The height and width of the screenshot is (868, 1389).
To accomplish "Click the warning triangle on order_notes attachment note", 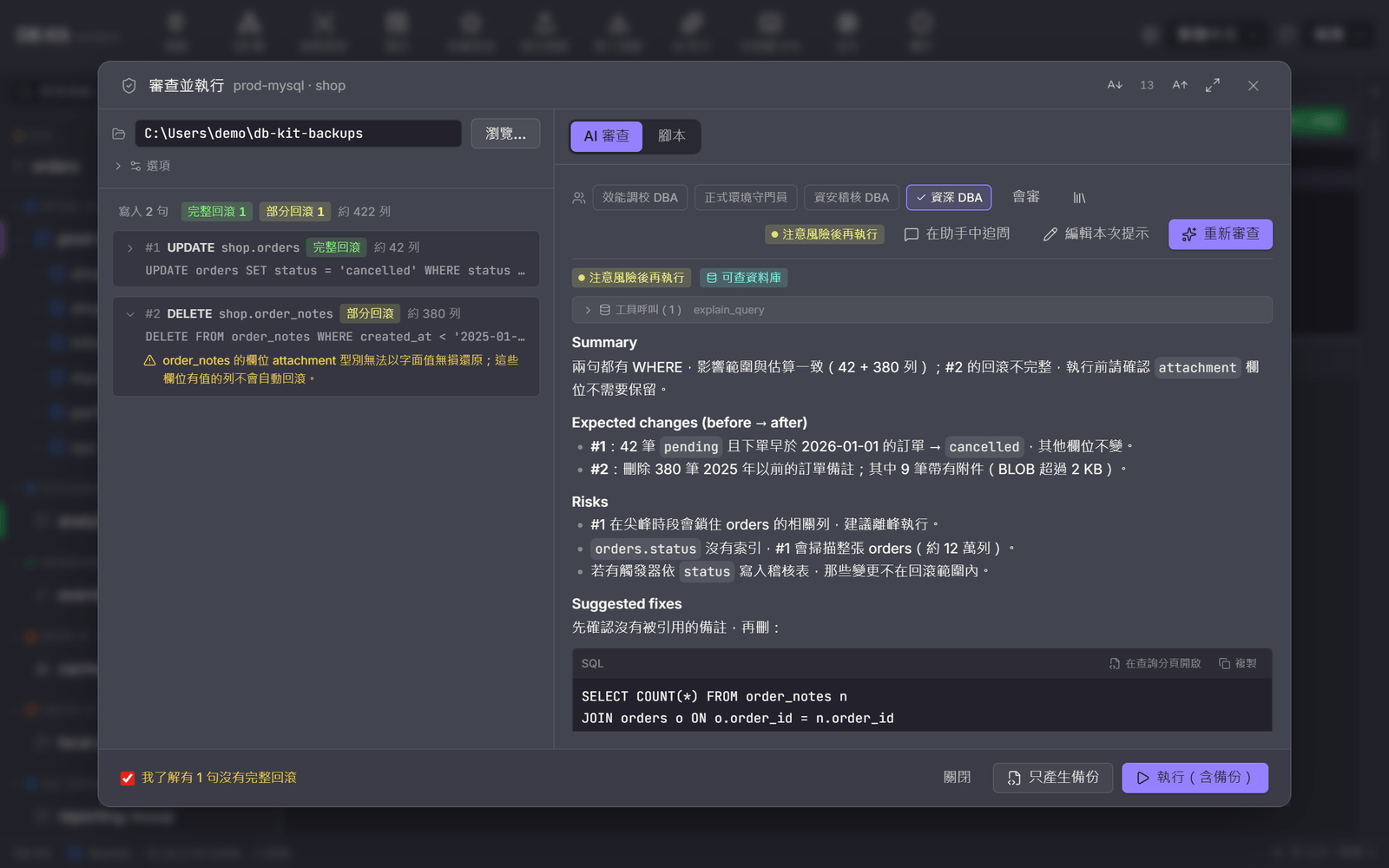I will tap(149, 360).
